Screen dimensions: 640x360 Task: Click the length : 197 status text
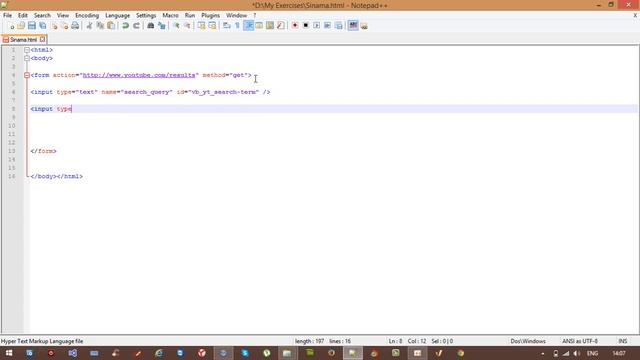click(309, 341)
